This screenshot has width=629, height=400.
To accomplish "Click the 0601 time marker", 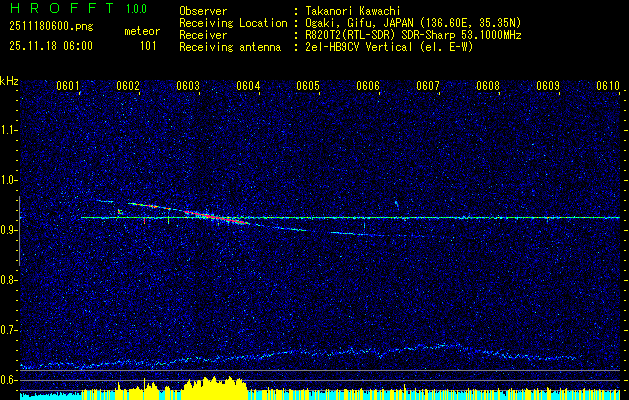I will click(68, 86).
